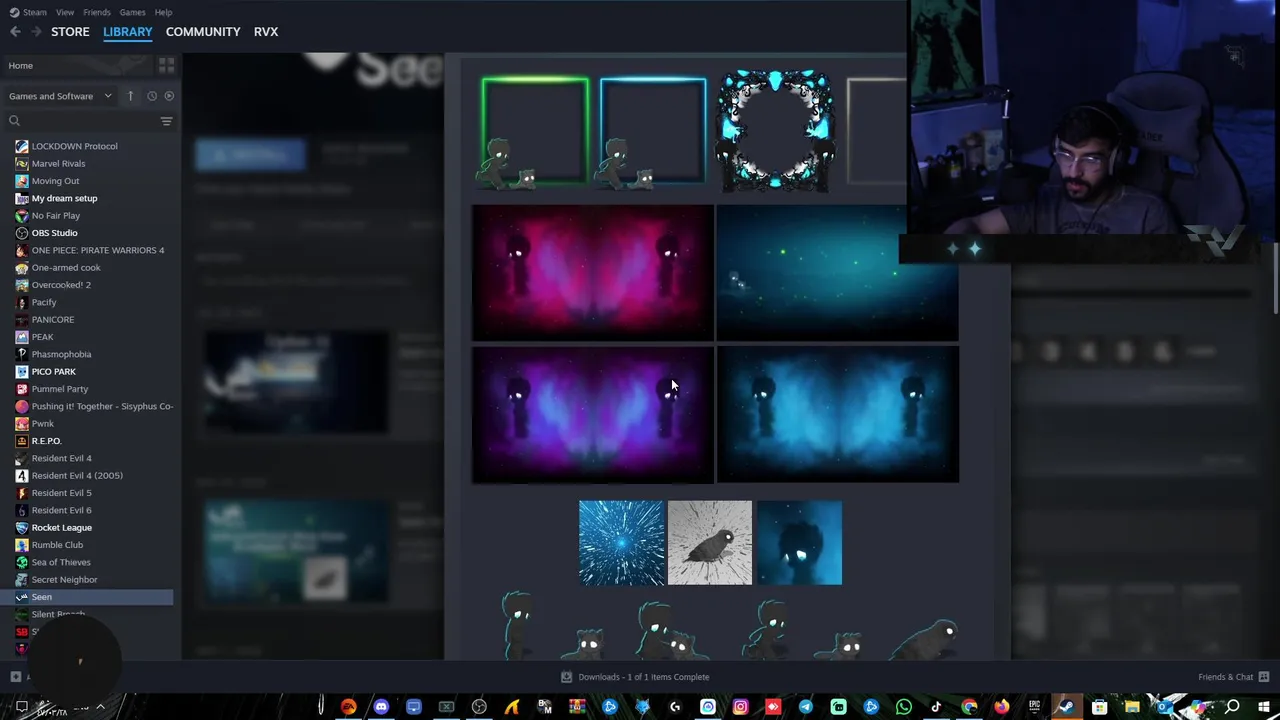Screen dimensions: 1280x720
Task: Click the Pummel Party game icon
Action: (x=21, y=389)
